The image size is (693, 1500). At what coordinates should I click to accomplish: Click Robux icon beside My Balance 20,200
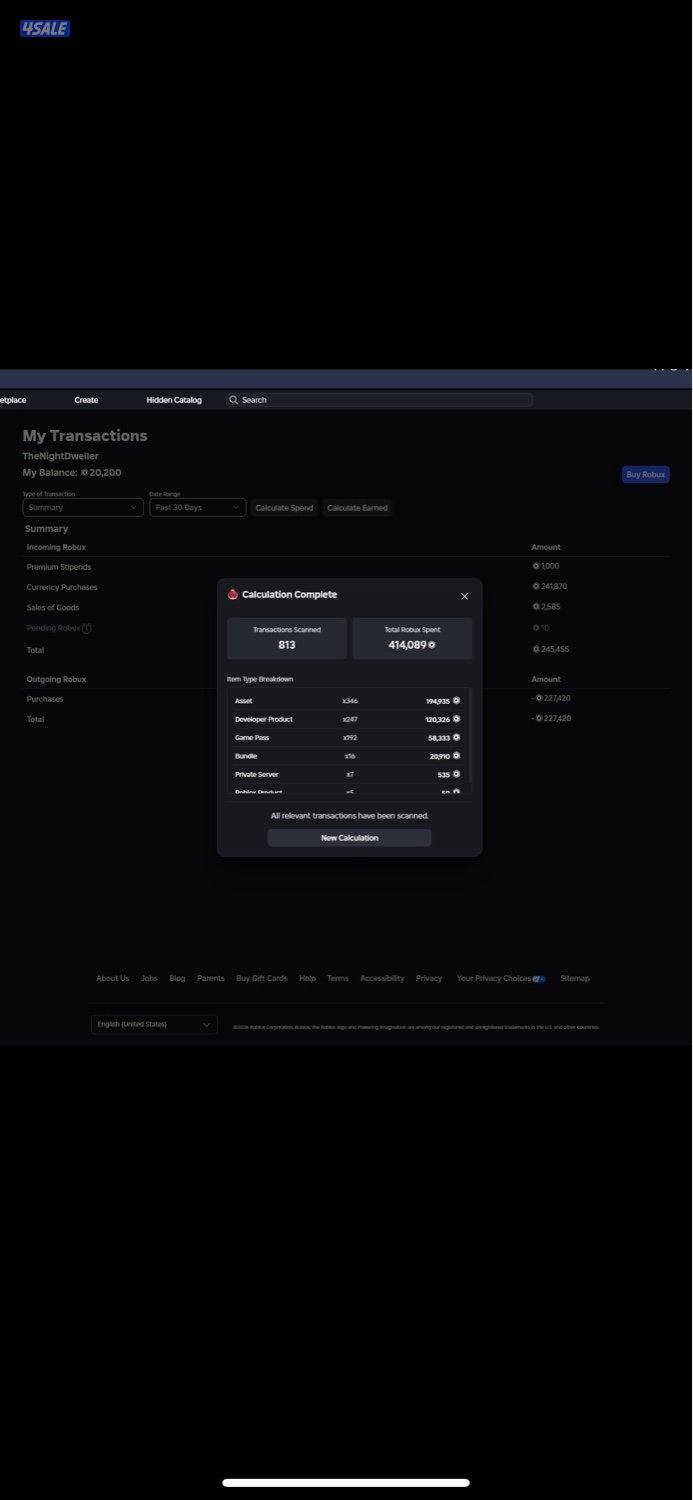coord(85,472)
